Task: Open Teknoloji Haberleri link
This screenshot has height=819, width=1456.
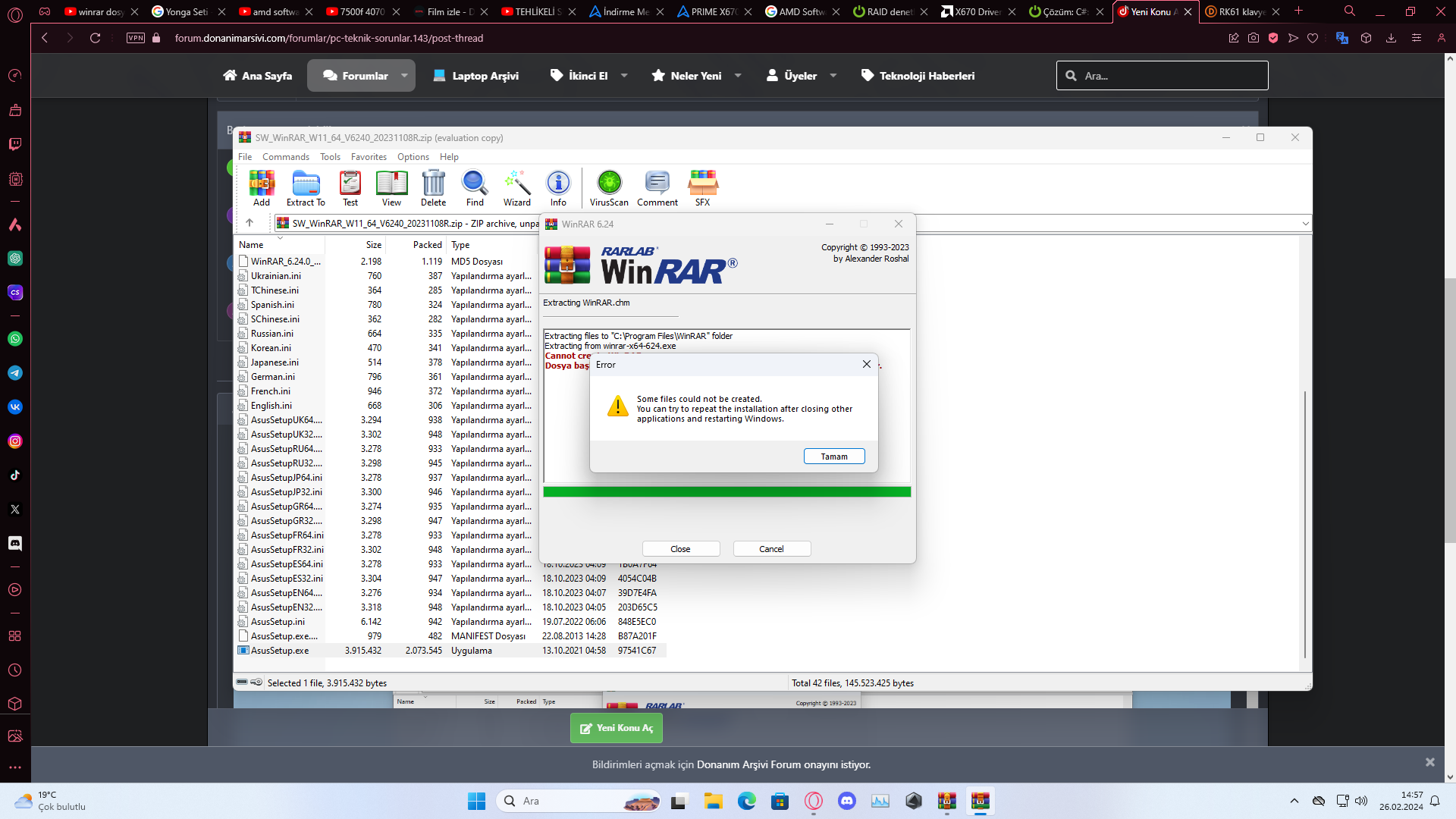Action: click(x=918, y=76)
